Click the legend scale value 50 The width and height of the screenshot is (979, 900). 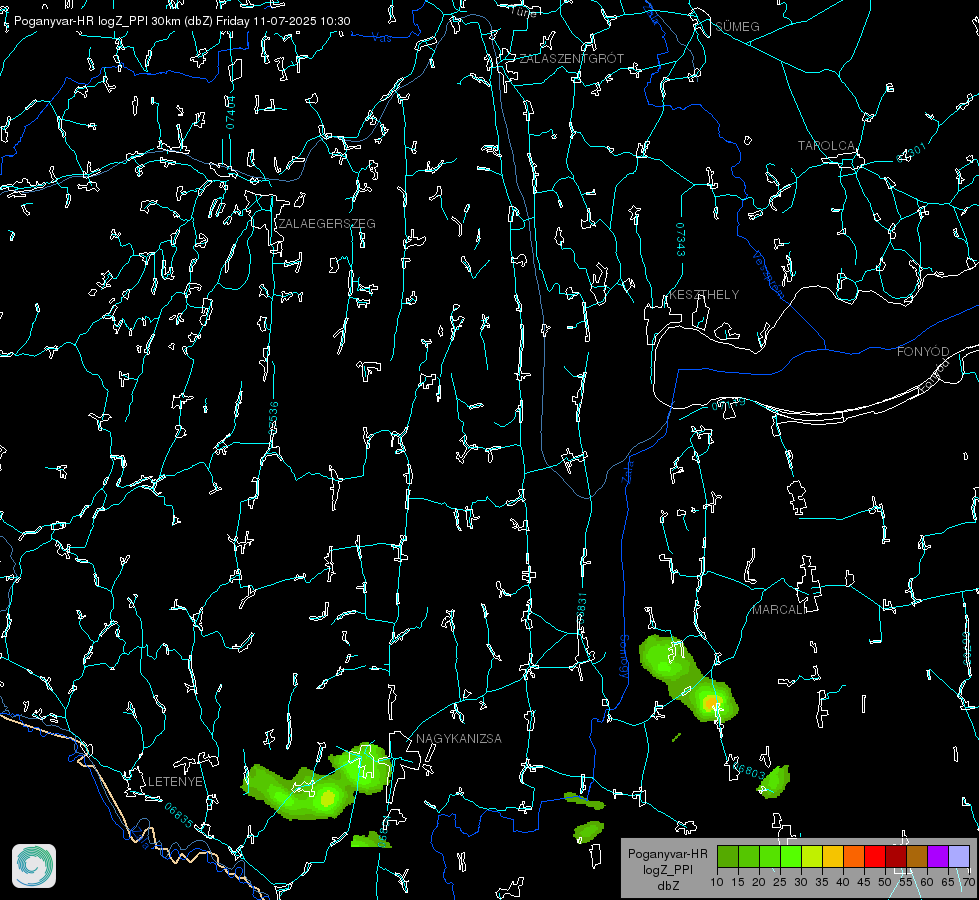click(x=885, y=882)
